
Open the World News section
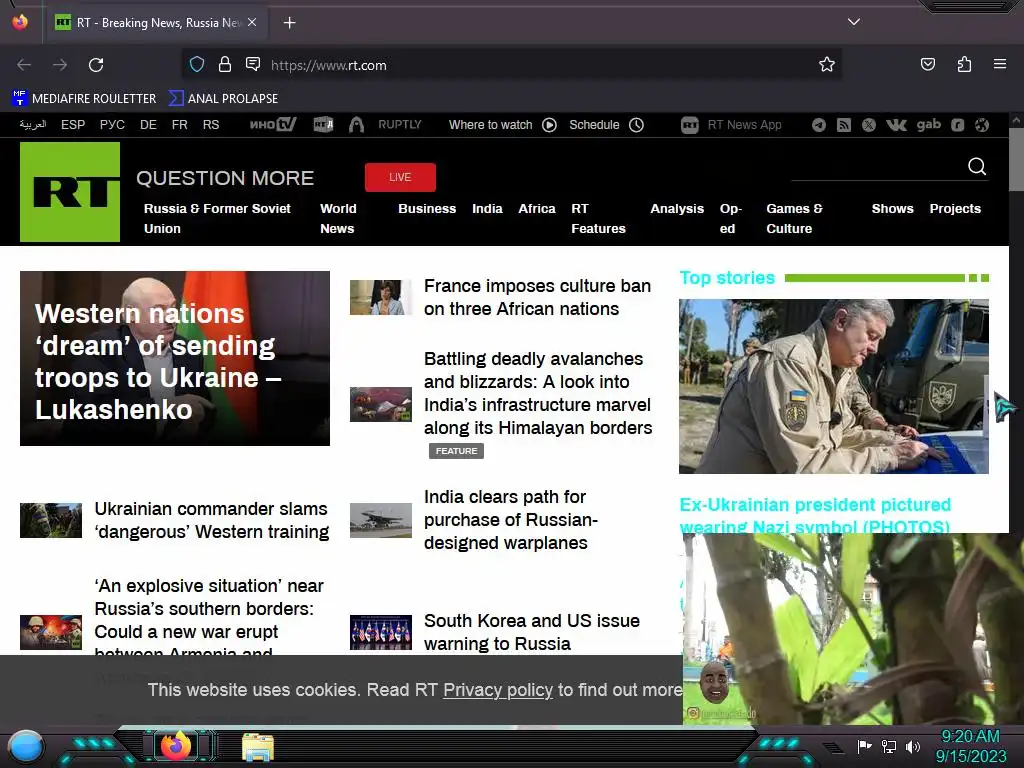click(338, 219)
